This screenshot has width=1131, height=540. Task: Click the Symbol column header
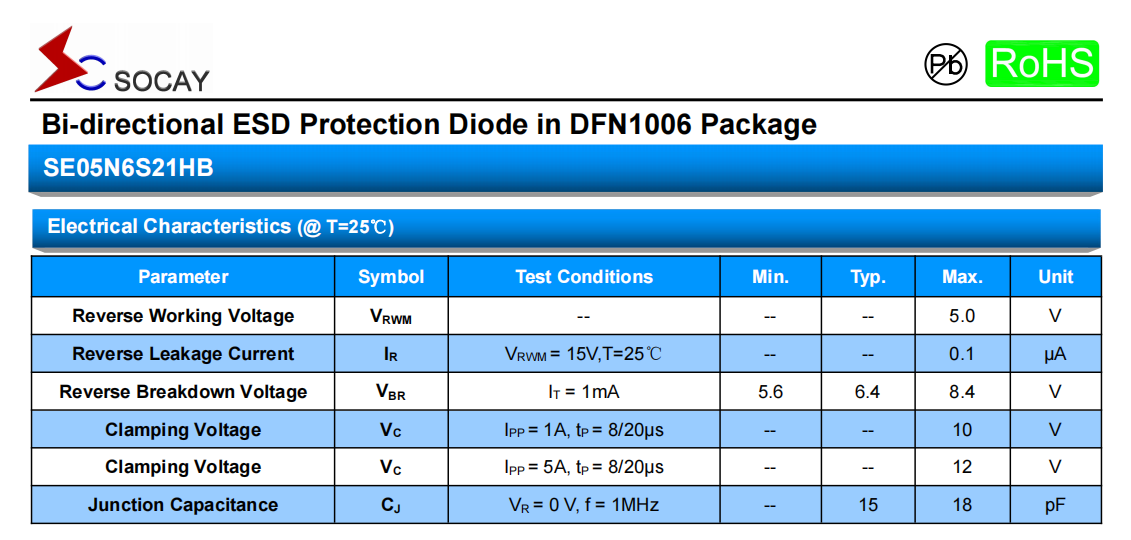click(x=391, y=277)
